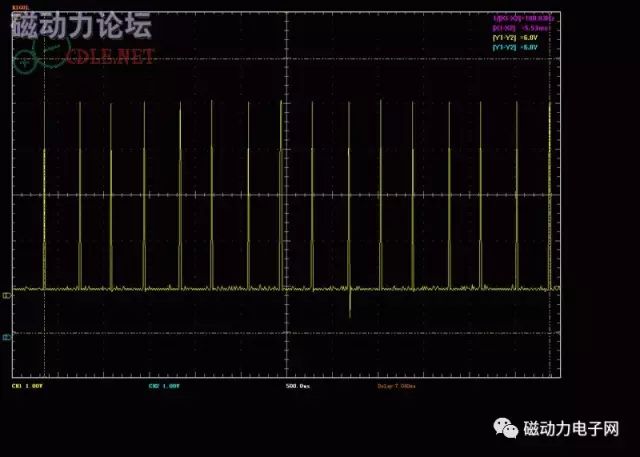Select the yellow CH1 voltage scale readout
The image size is (640, 457).
point(27,386)
